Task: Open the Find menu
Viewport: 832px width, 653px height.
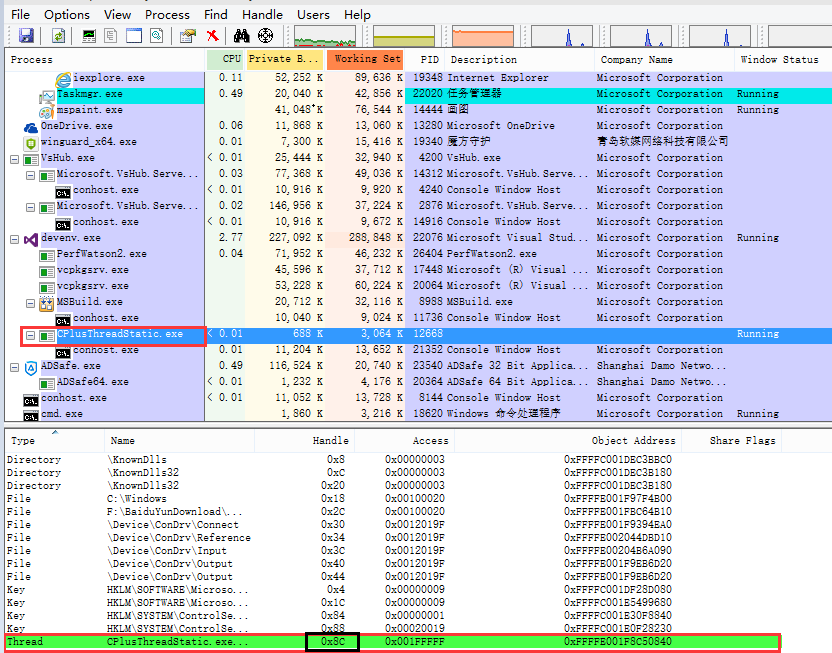Action: tap(215, 15)
